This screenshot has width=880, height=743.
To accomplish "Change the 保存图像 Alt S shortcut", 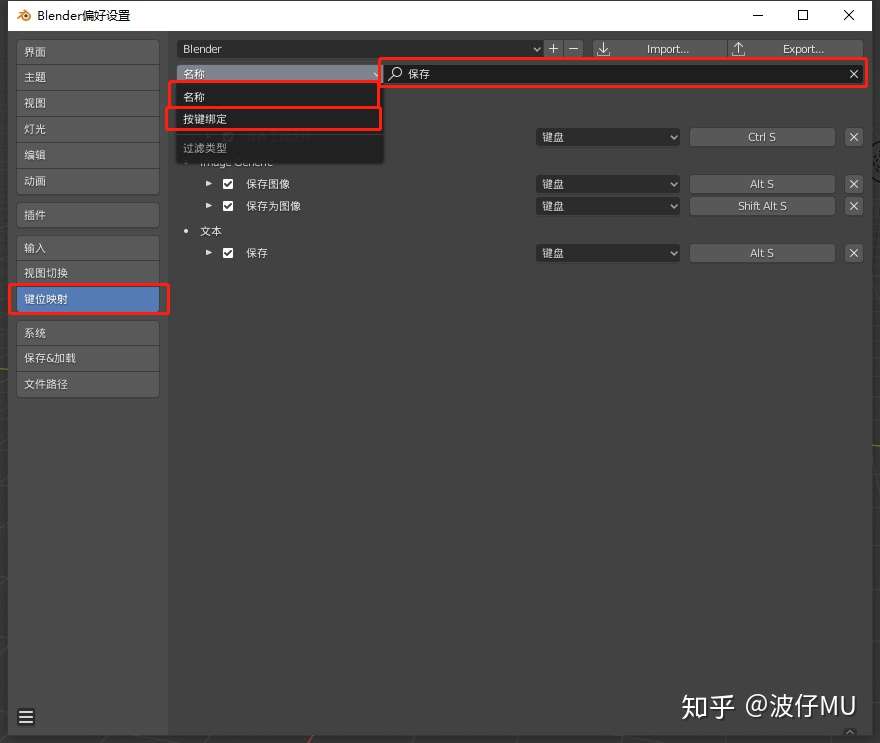I will point(762,184).
